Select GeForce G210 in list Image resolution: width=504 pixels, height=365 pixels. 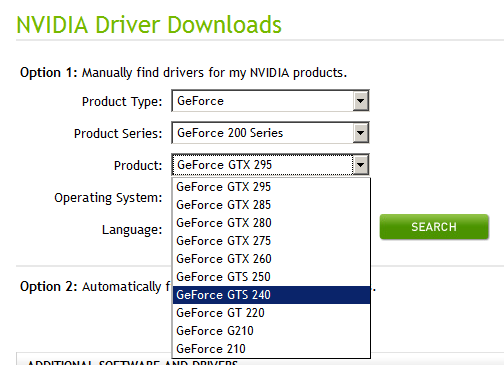click(x=271, y=331)
